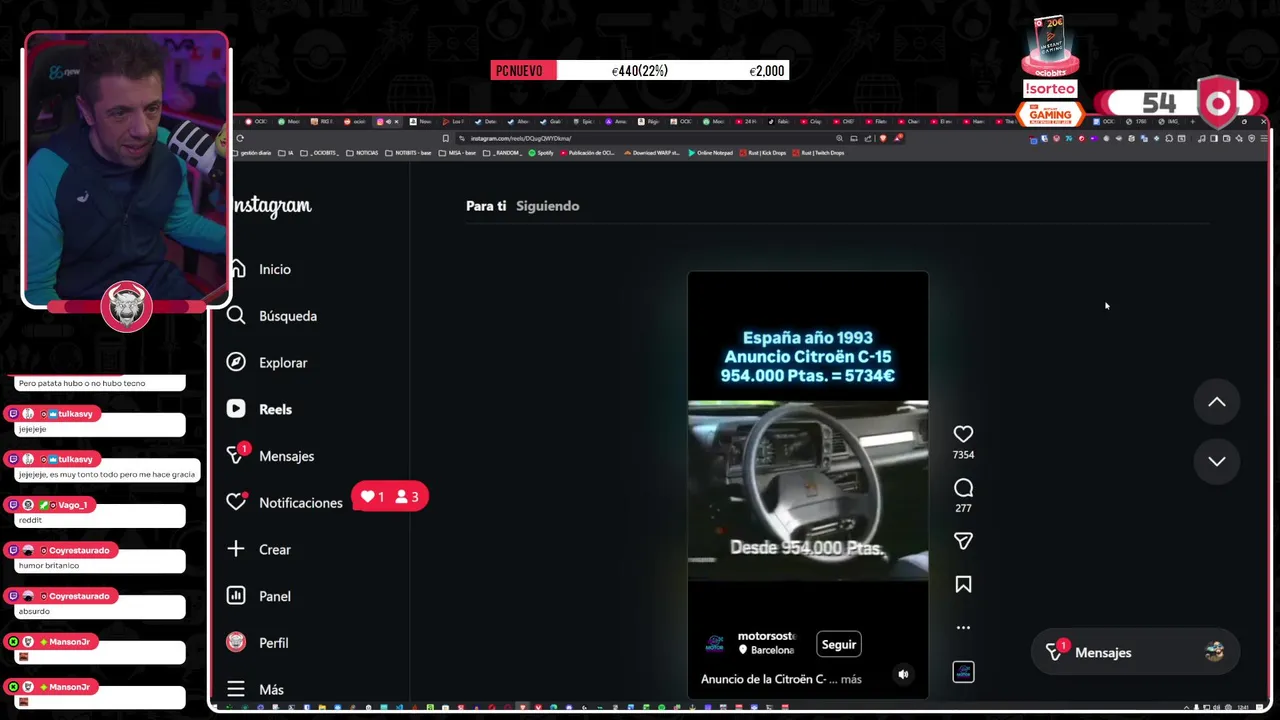Toggle the browser sidebar panel icon
The height and width of the screenshot is (720, 1280).
1214,138
